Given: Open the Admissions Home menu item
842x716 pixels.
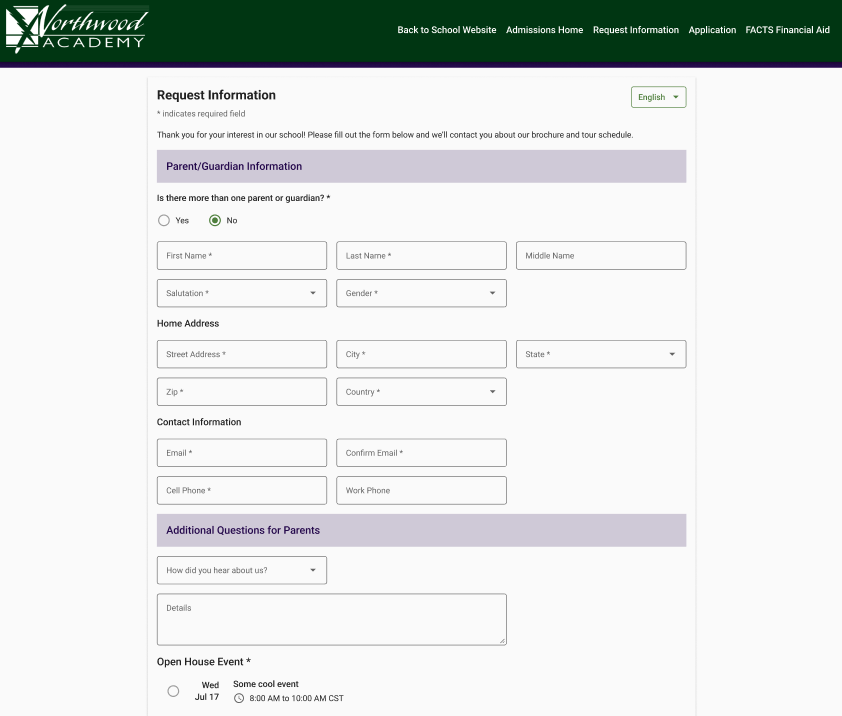Looking at the screenshot, I should click(x=544, y=30).
